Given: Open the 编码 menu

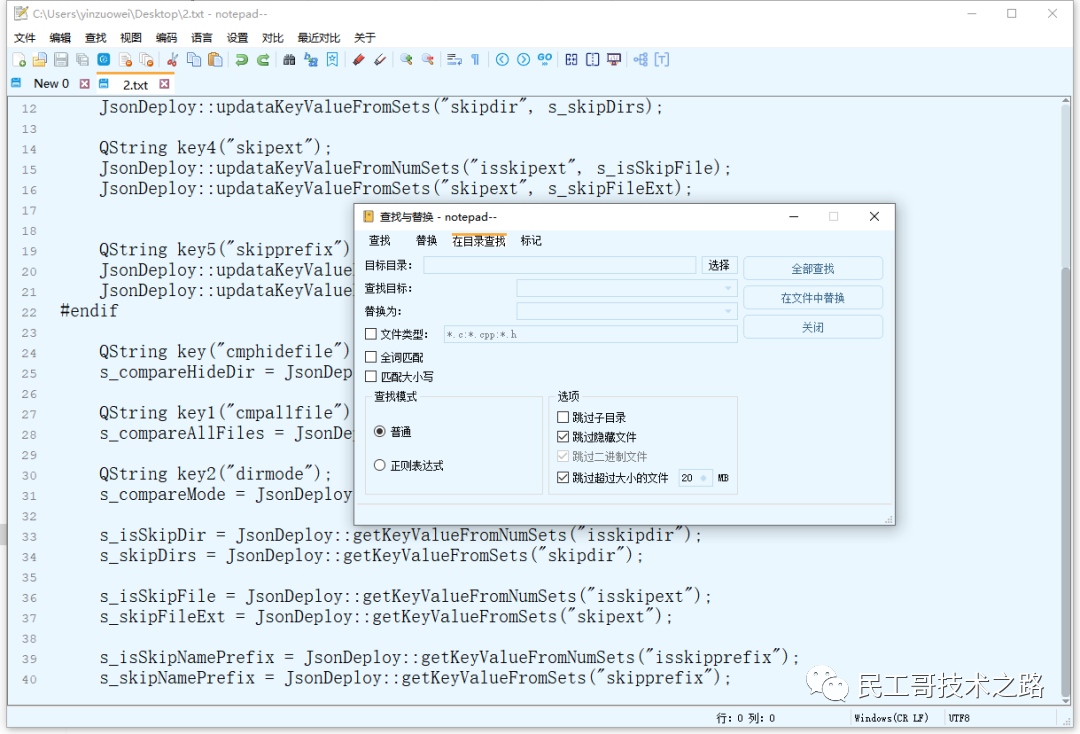Looking at the screenshot, I should point(166,38).
